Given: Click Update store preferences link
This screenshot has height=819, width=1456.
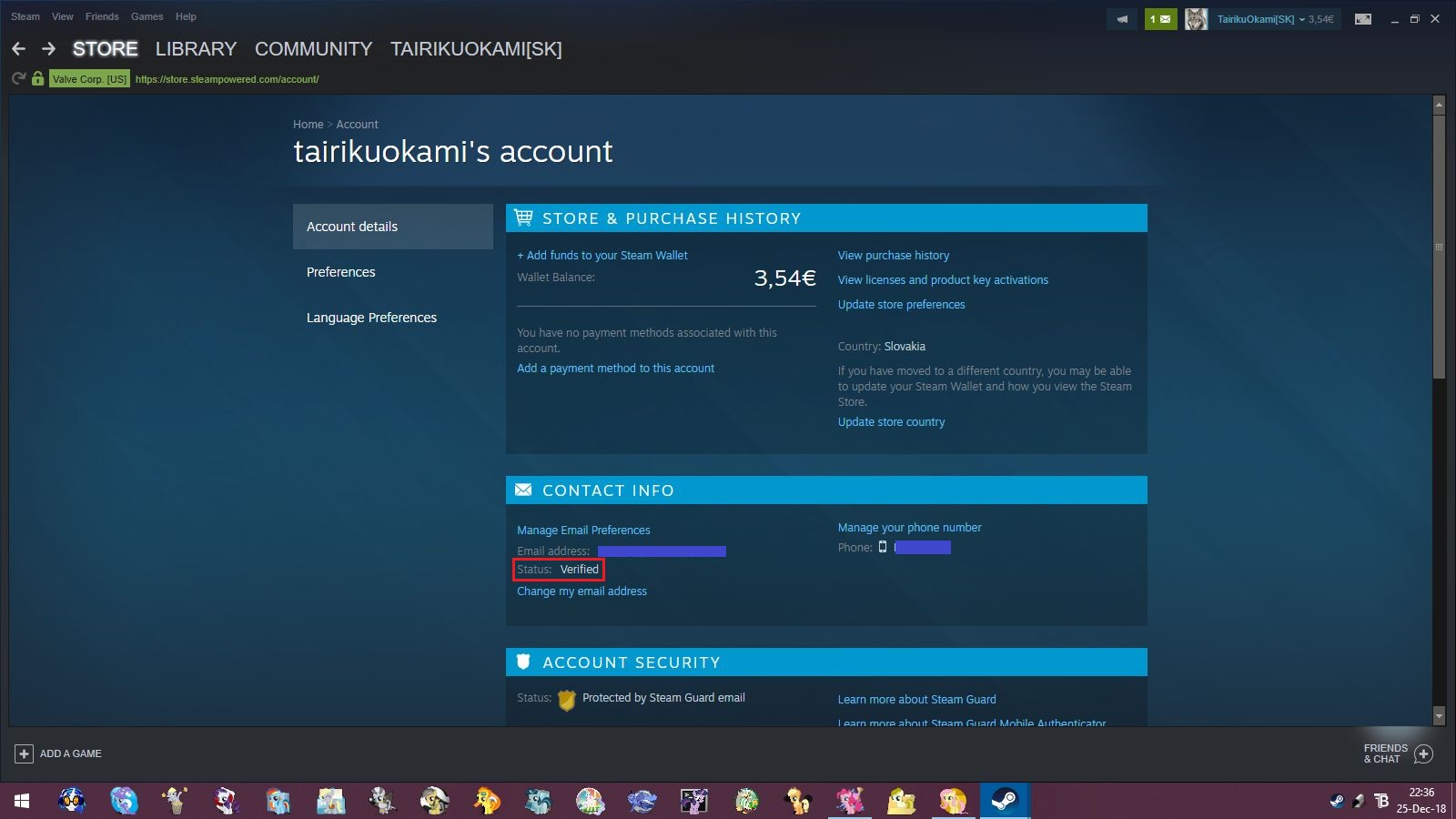Looking at the screenshot, I should pyautogui.click(x=901, y=305).
